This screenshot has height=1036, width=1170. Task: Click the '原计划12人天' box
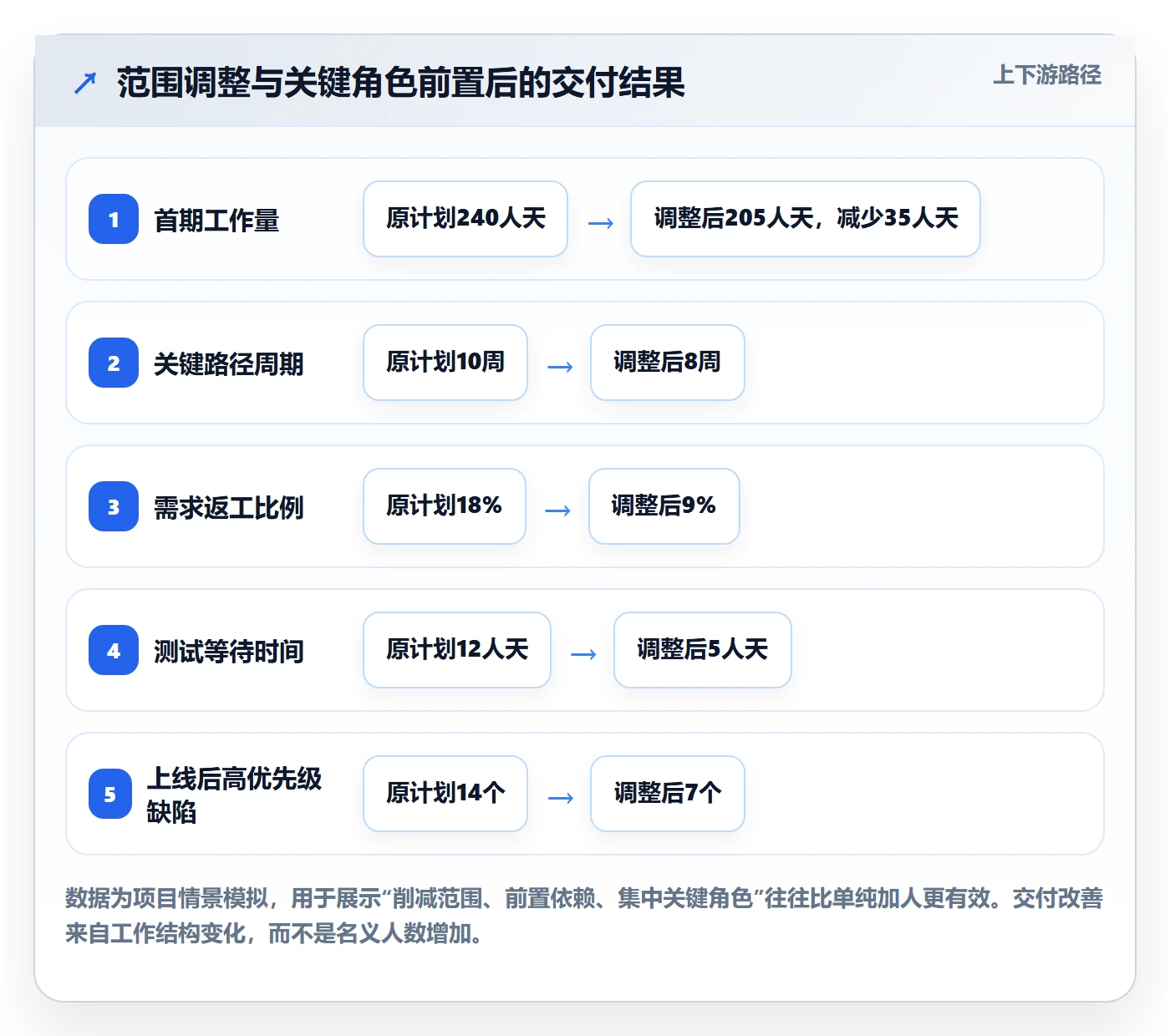coord(457,650)
